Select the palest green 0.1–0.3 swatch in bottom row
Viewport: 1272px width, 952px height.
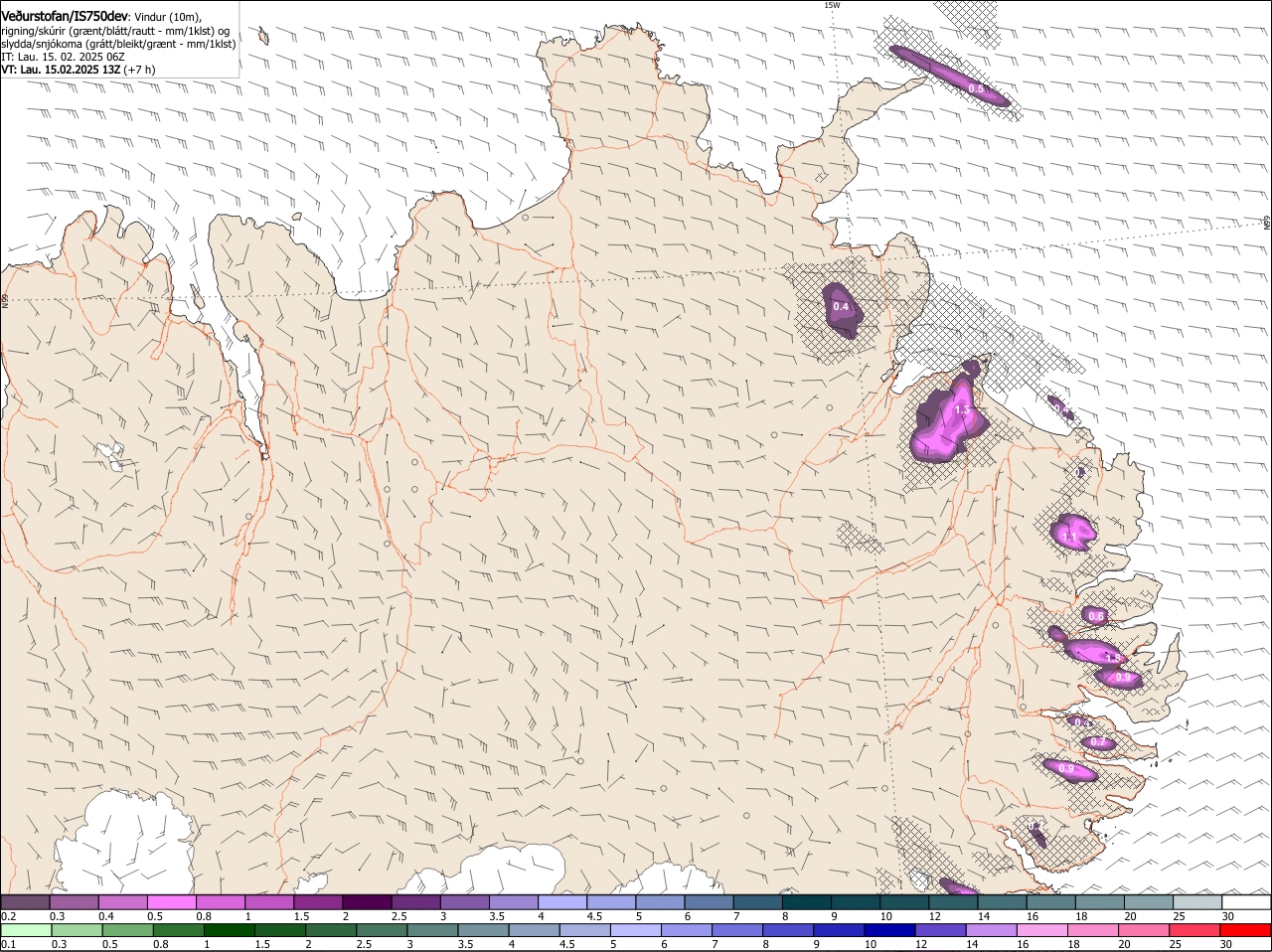[x=26, y=930]
